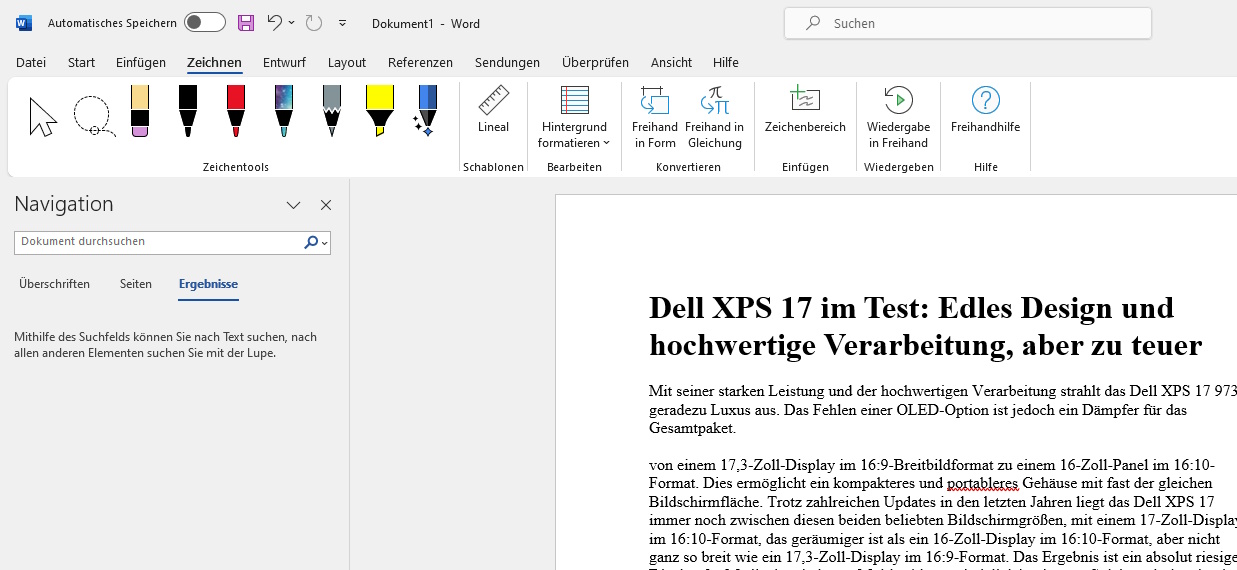Viewport: 1237px width, 570px height.
Task: Select the arrow cursor select tool
Action: [43, 116]
